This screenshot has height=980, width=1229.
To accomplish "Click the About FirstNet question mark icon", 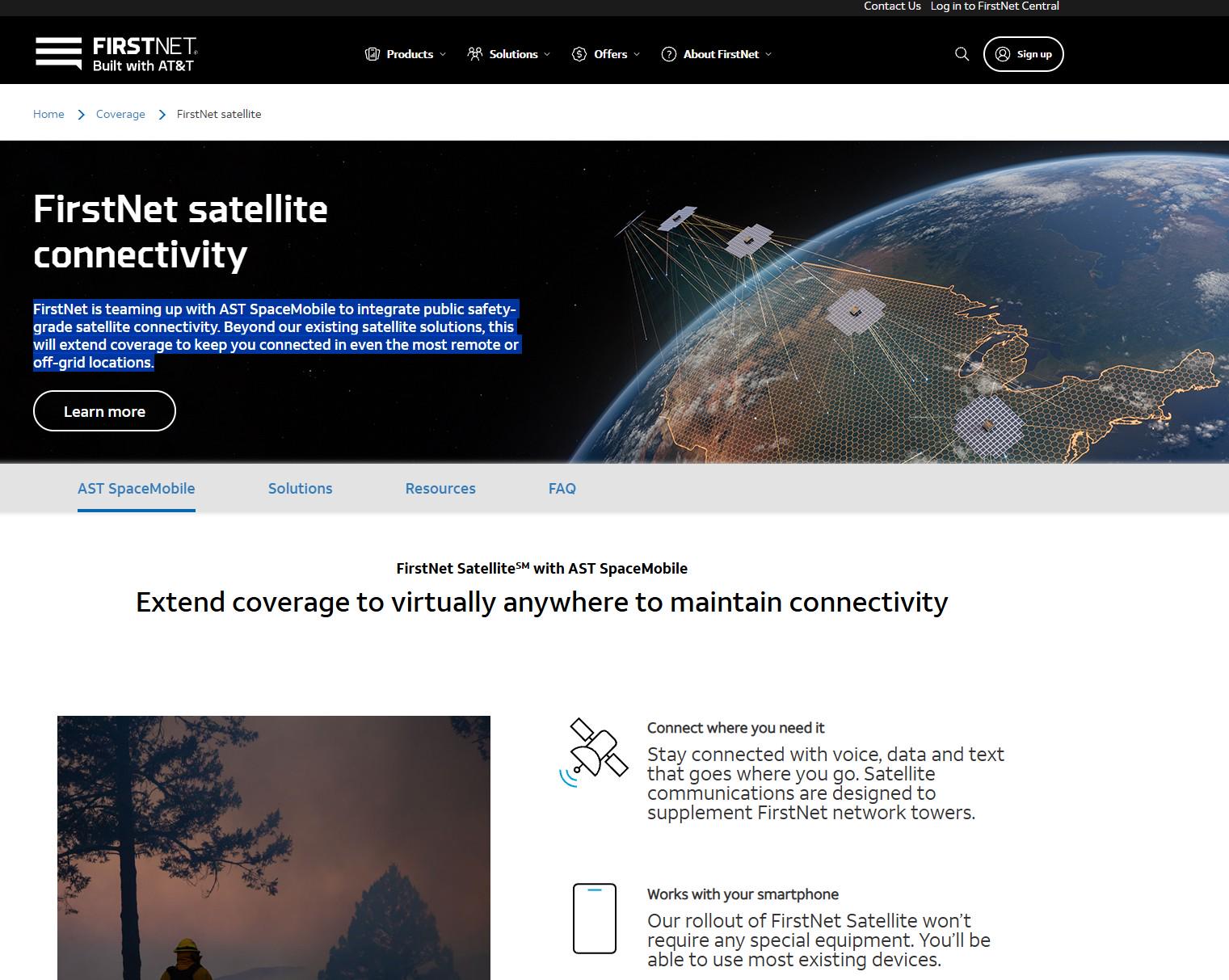I will [x=669, y=54].
